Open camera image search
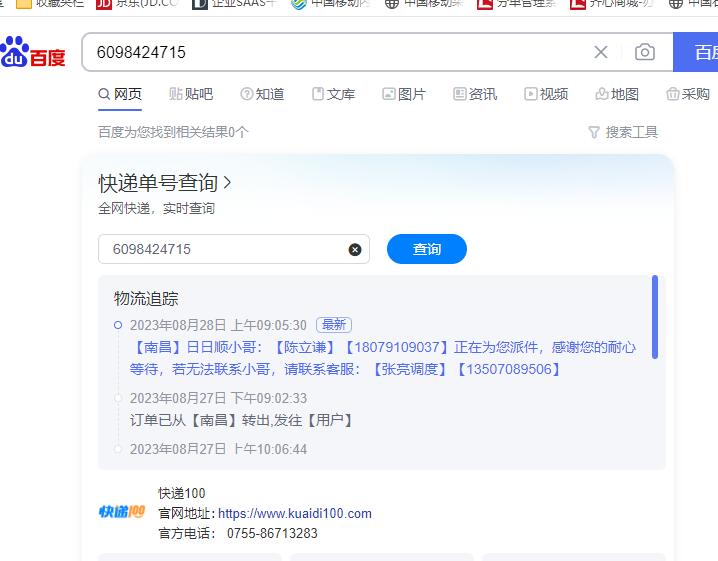The image size is (718, 561). click(645, 52)
